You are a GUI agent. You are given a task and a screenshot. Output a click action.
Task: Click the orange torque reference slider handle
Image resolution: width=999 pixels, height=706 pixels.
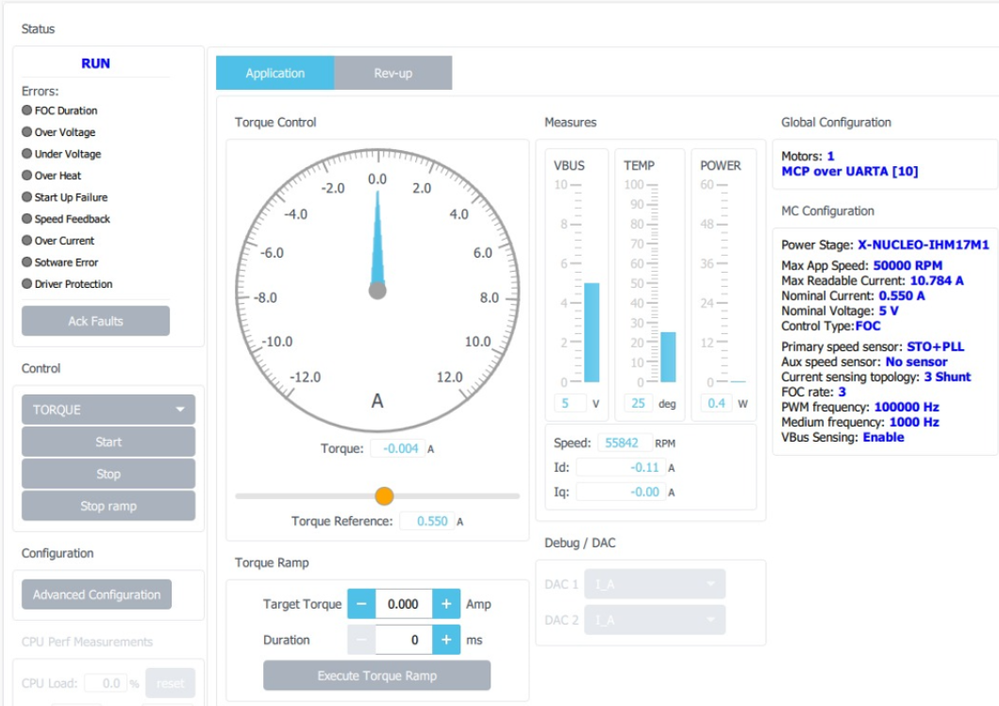(x=384, y=496)
